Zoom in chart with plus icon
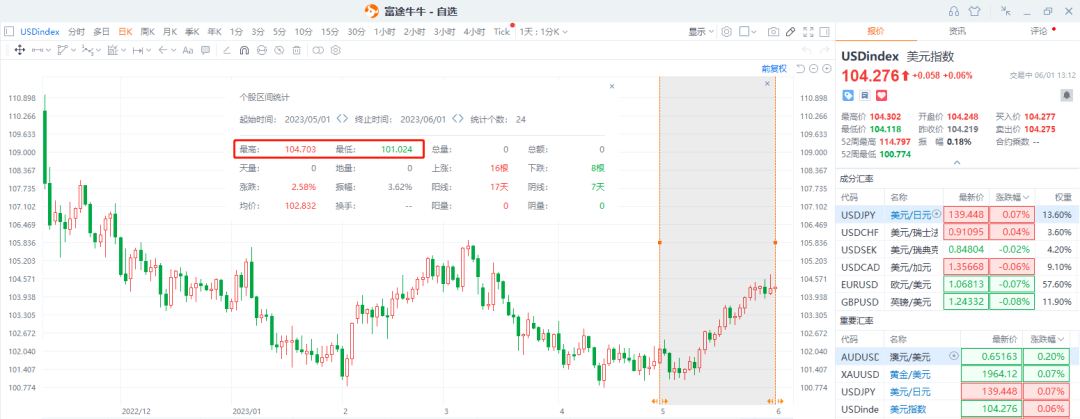 827,69
